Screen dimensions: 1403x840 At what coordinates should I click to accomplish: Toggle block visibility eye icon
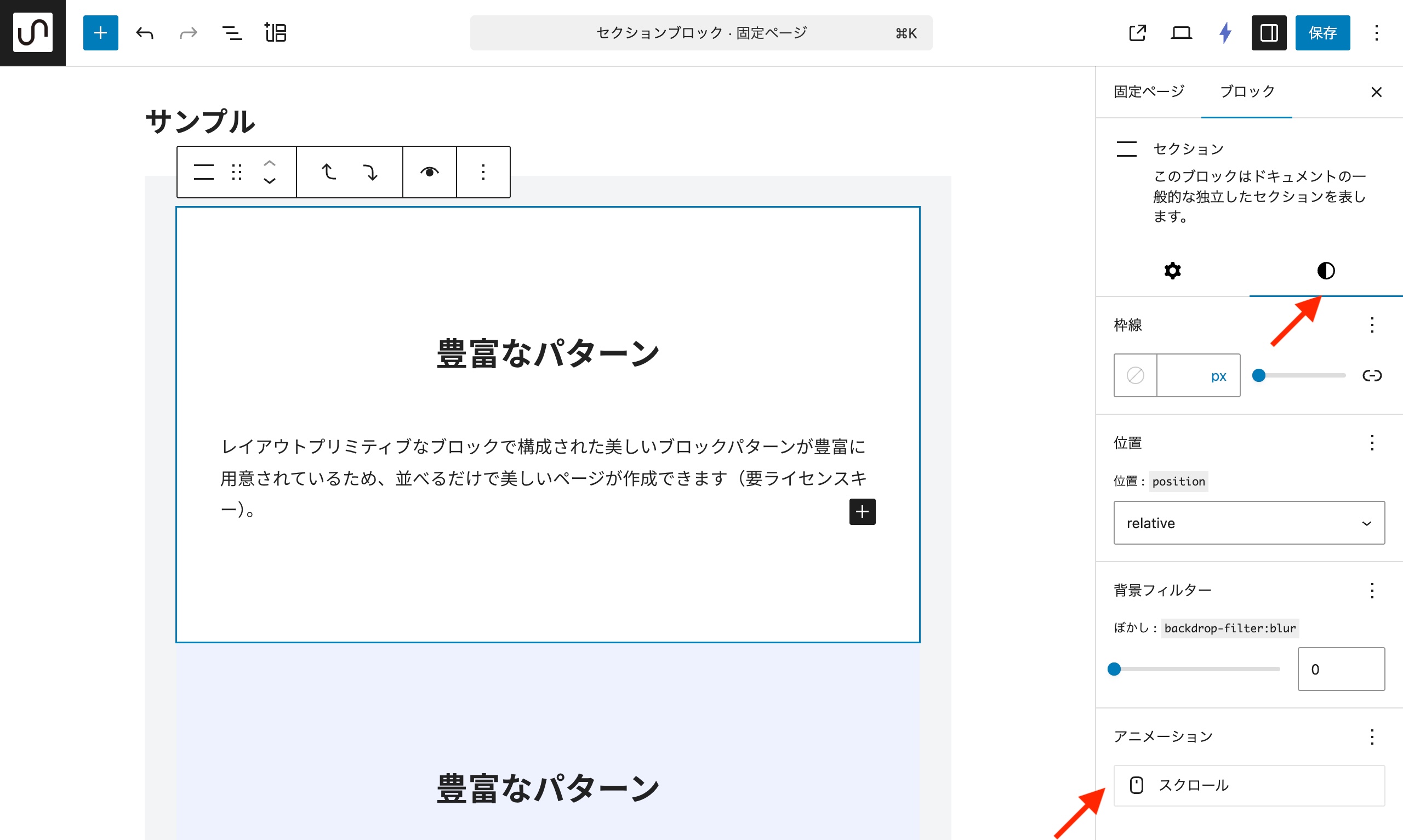430,172
